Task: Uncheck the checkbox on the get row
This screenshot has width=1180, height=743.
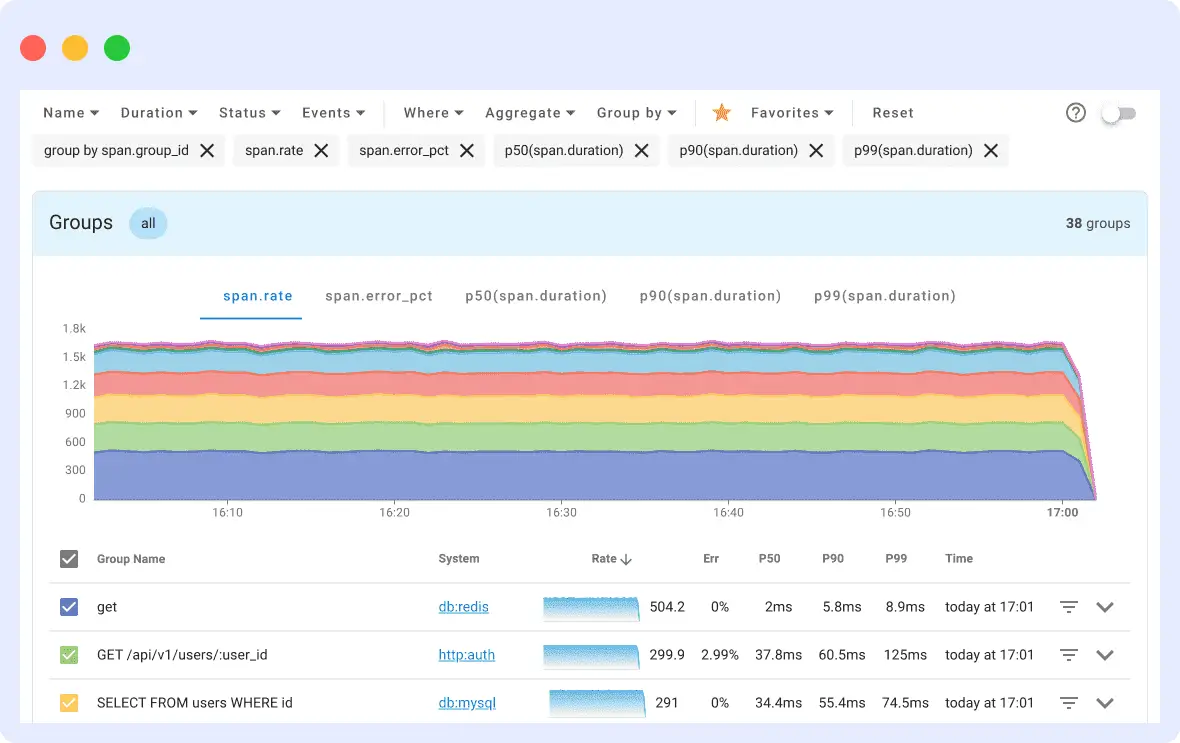Action: [x=69, y=607]
